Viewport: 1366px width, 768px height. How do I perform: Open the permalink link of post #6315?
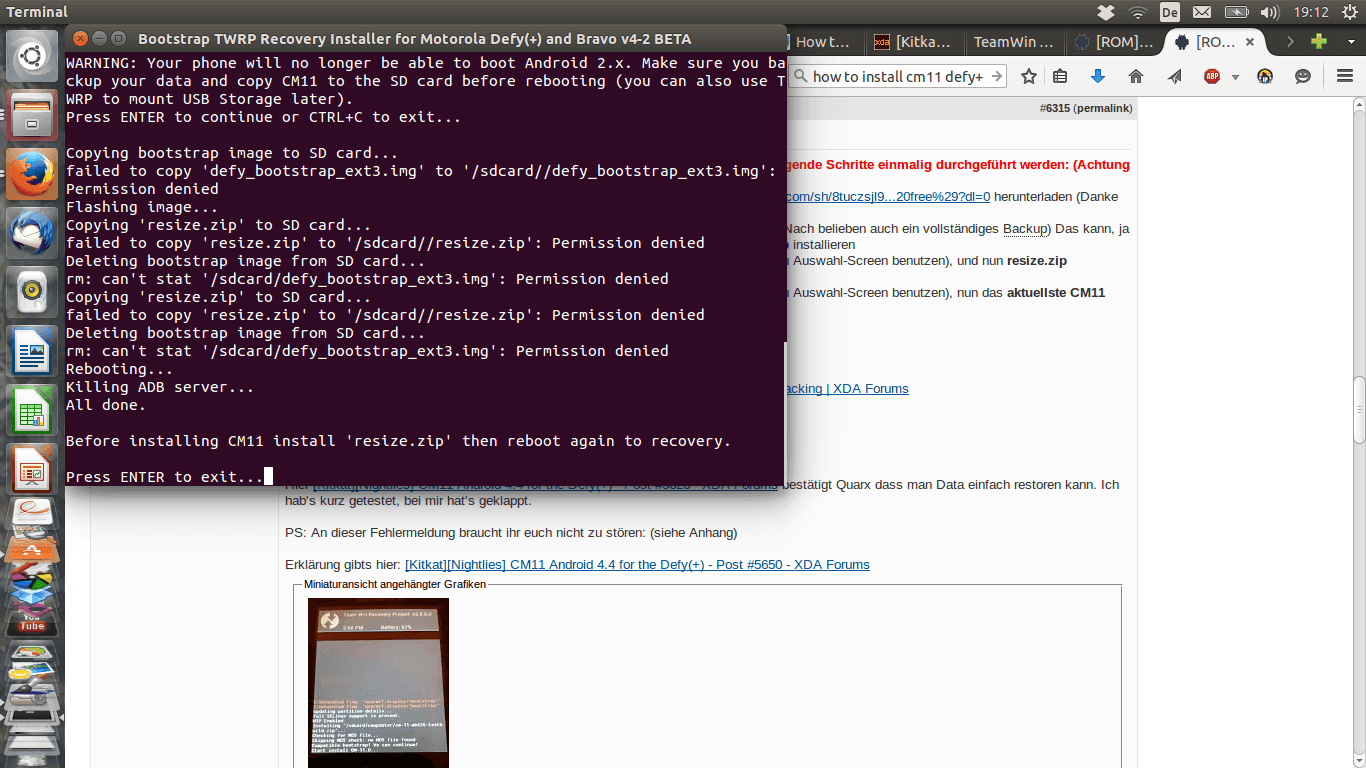click(x=1104, y=107)
